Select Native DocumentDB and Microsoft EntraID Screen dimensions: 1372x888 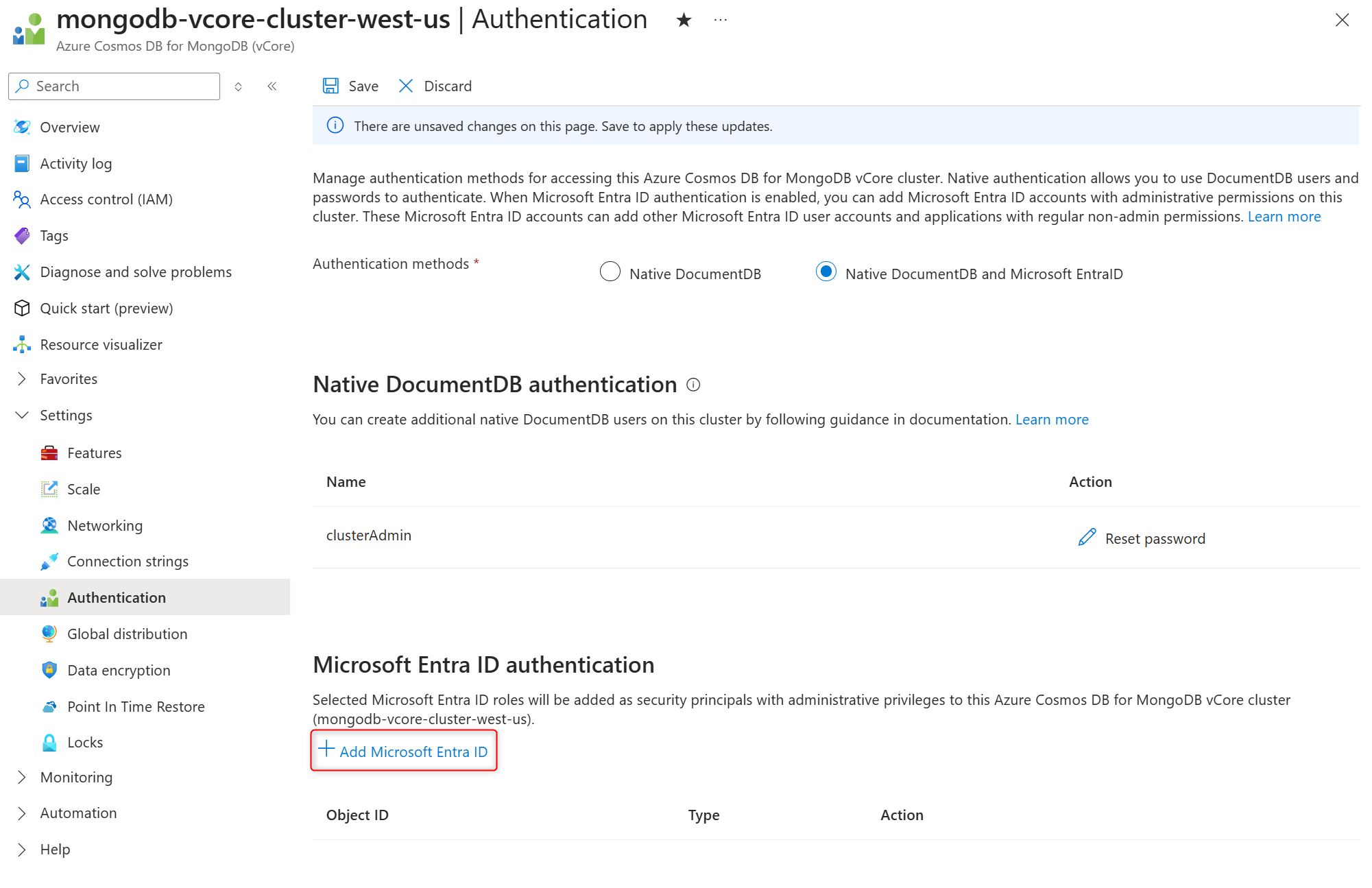click(x=826, y=272)
